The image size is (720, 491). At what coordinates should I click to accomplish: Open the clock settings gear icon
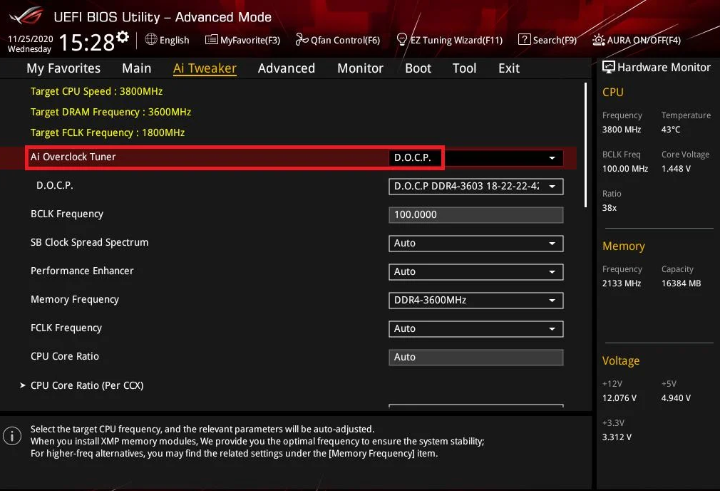point(123,37)
